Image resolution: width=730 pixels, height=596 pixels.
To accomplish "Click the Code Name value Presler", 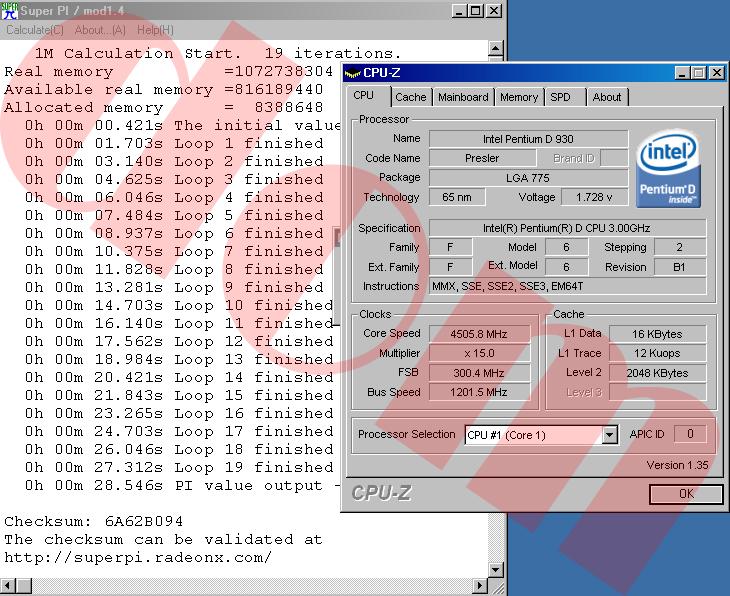I will [x=482, y=158].
